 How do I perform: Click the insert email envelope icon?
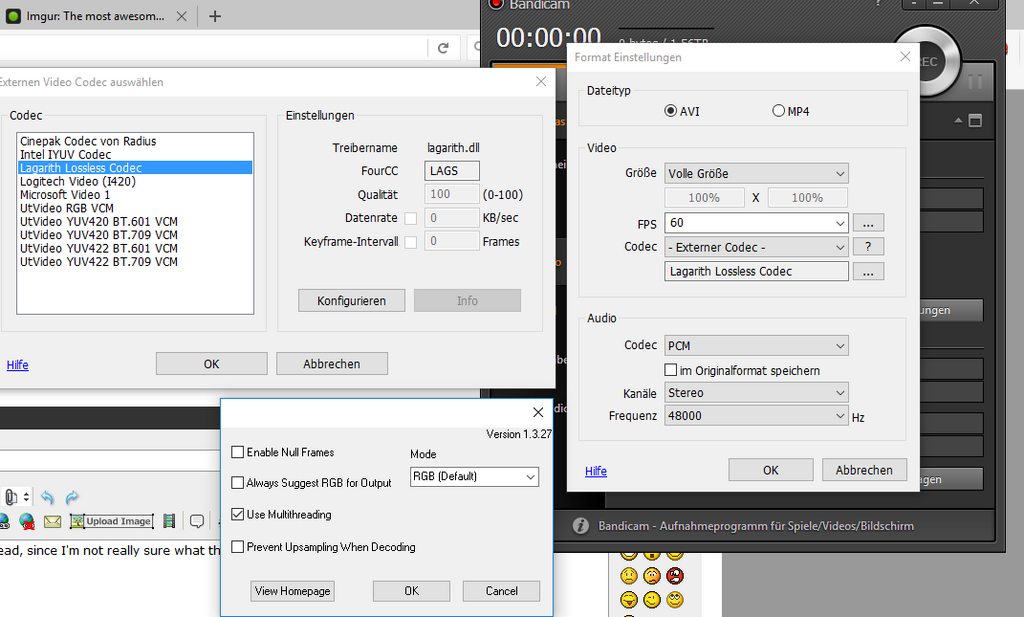tap(52, 521)
